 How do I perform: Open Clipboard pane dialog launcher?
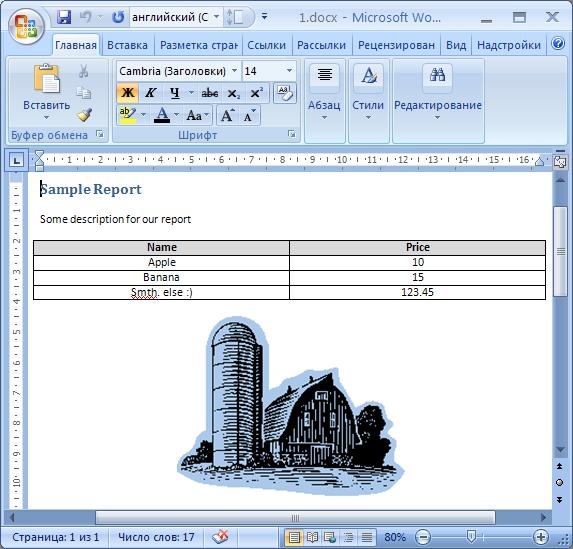100,134
